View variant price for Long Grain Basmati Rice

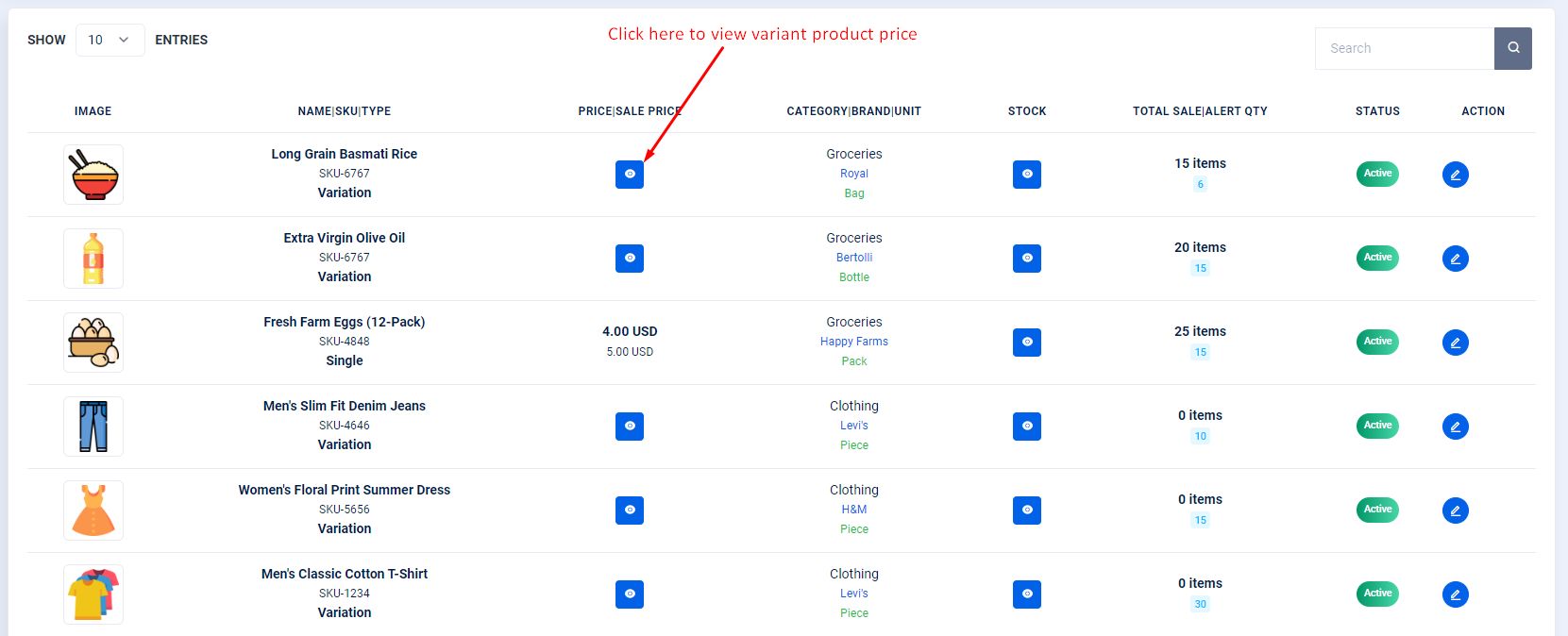click(x=630, y=174)
